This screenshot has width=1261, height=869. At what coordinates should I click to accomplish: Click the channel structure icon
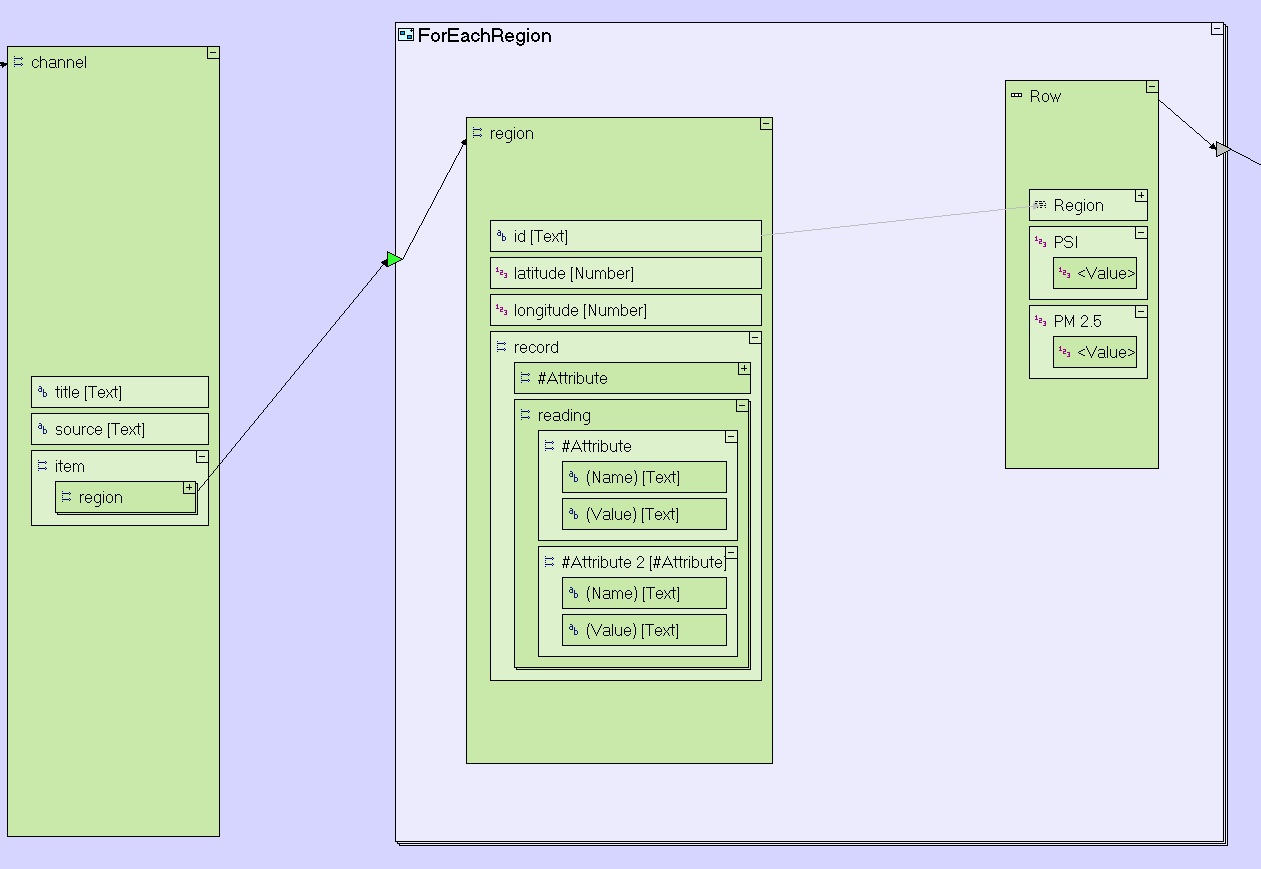(18, 62)
